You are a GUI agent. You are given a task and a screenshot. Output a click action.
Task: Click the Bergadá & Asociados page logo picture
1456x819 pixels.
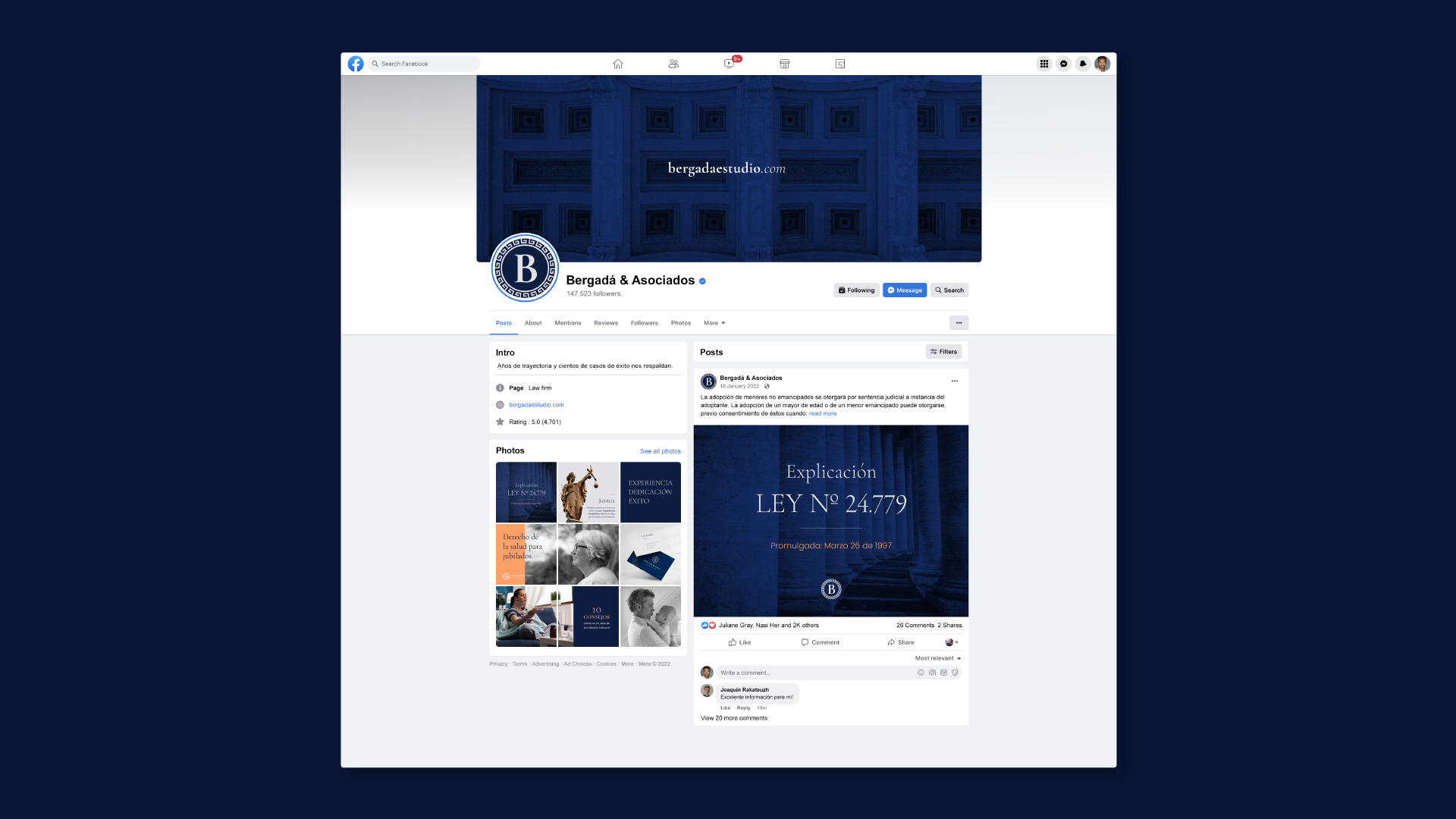point(526,268)
